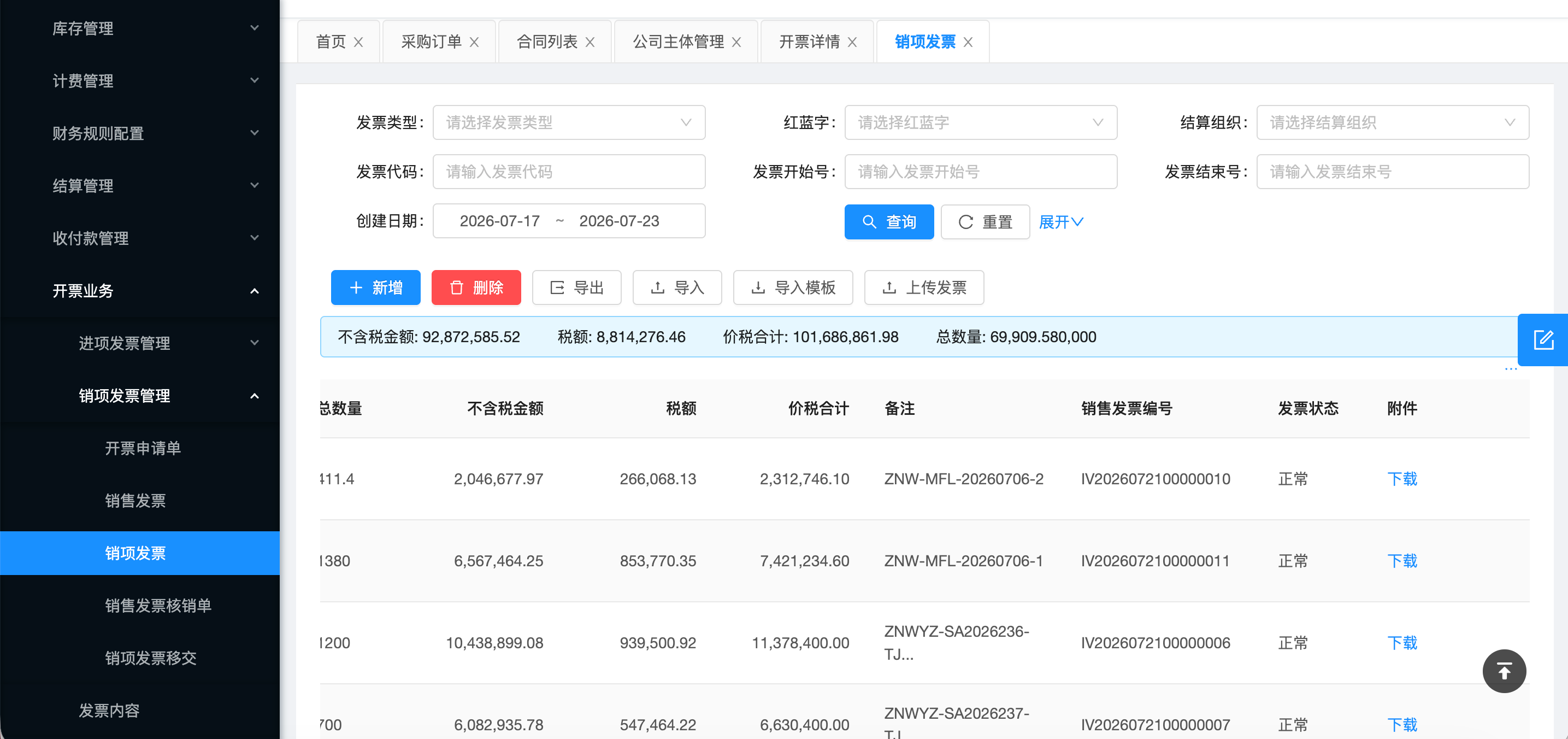The image size is (1568, 739).
Task: Click the 价税合计 column header
Action: click(x=819, y=408)
